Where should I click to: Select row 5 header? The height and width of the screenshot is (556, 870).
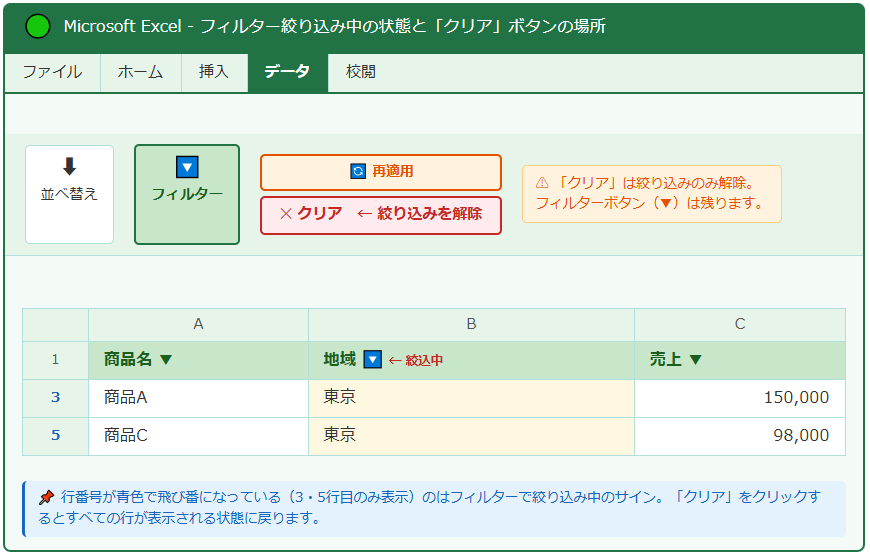pyautogui.click(x=55, y=436)
